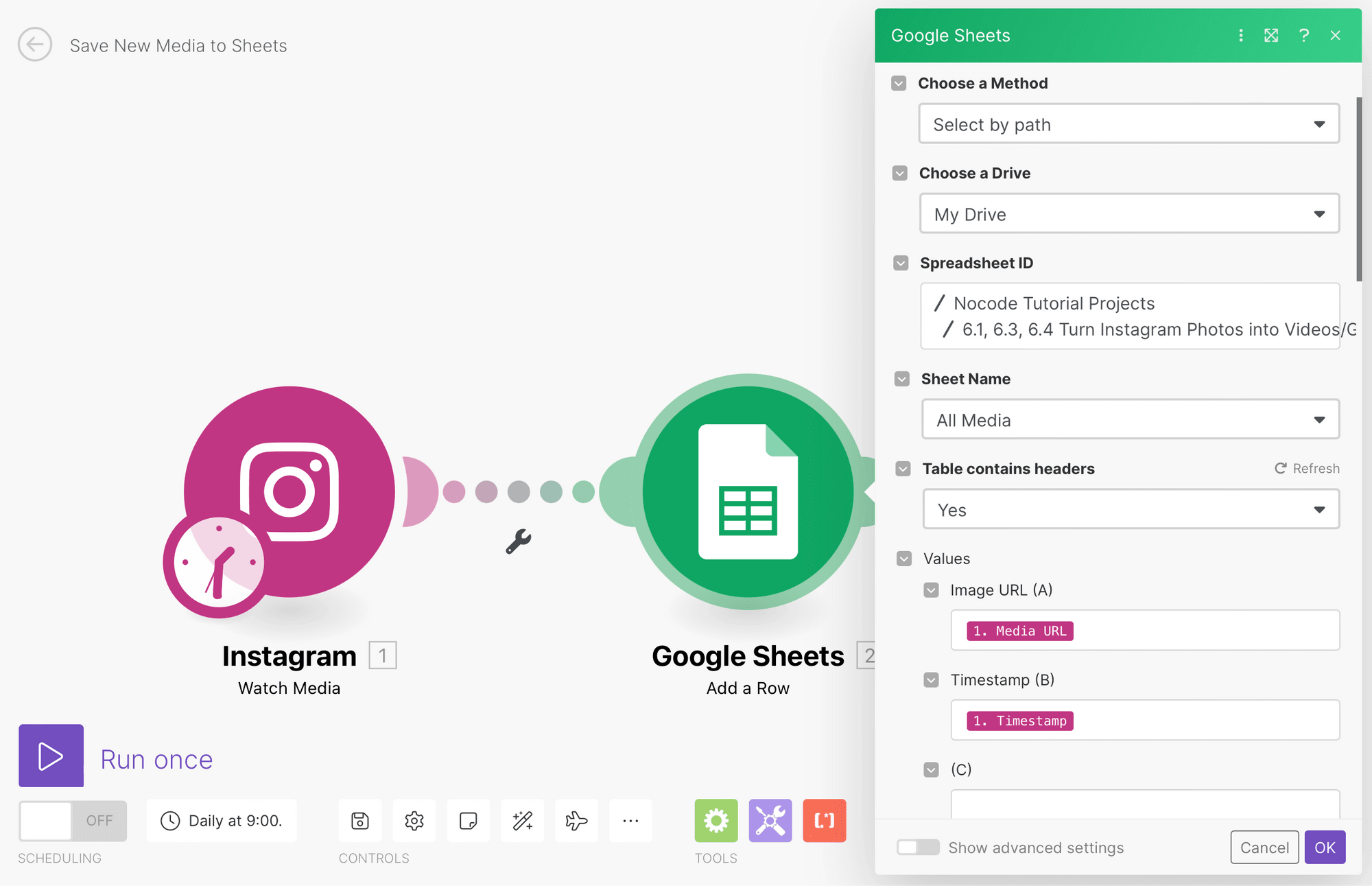Image resolution: width=1372 pixels, height=886 pixels.
Task: Click the OK button
Action: click(1325, 848)
